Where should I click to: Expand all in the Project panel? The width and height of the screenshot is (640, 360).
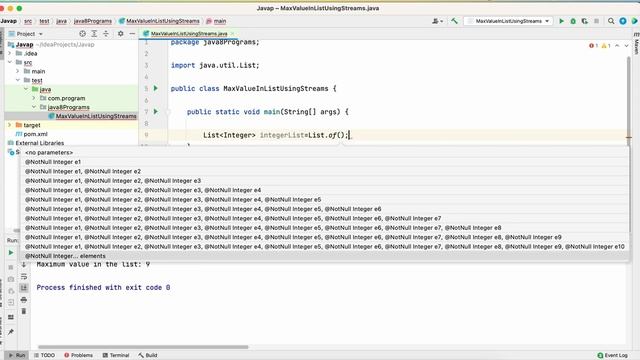[94, 34]
